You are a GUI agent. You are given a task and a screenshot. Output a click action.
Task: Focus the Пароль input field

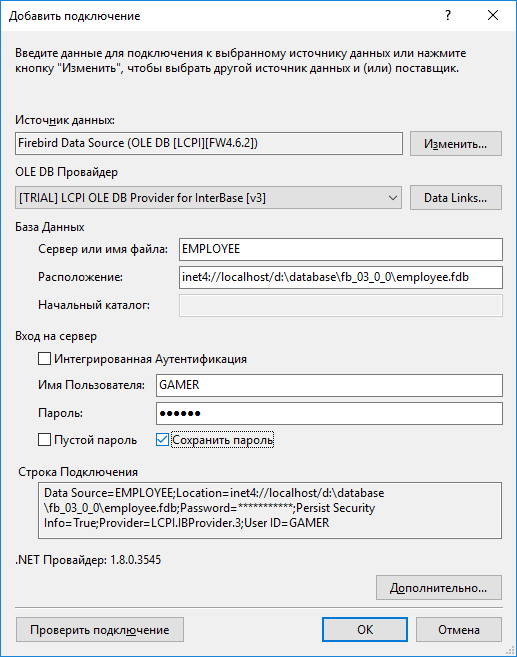329,414
